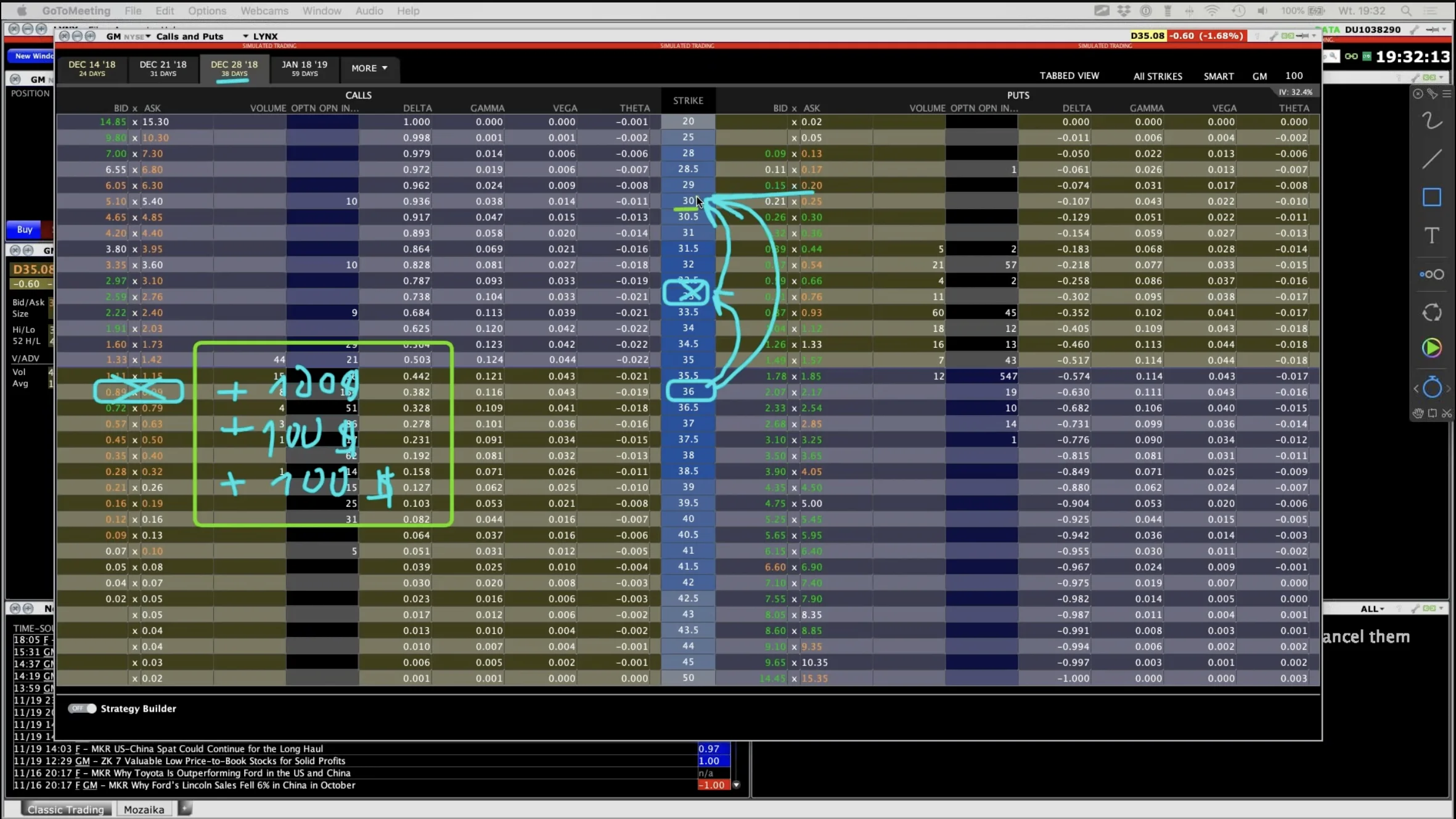Click the TABBED VIEW button
The image size is (1456, 819).
(x=1069, y=76)
